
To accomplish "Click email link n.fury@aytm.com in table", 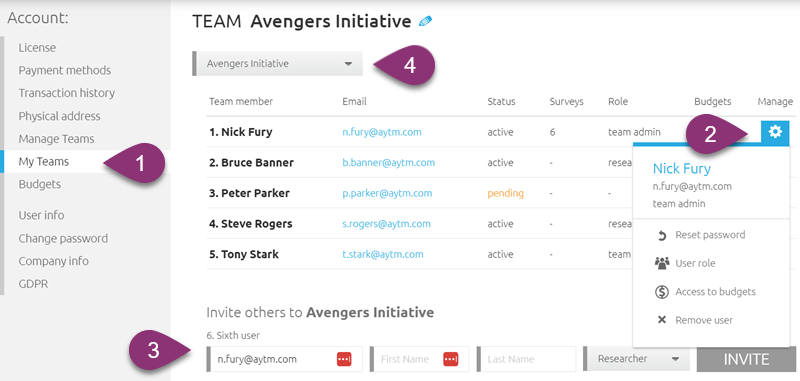I will coord(382,132).
